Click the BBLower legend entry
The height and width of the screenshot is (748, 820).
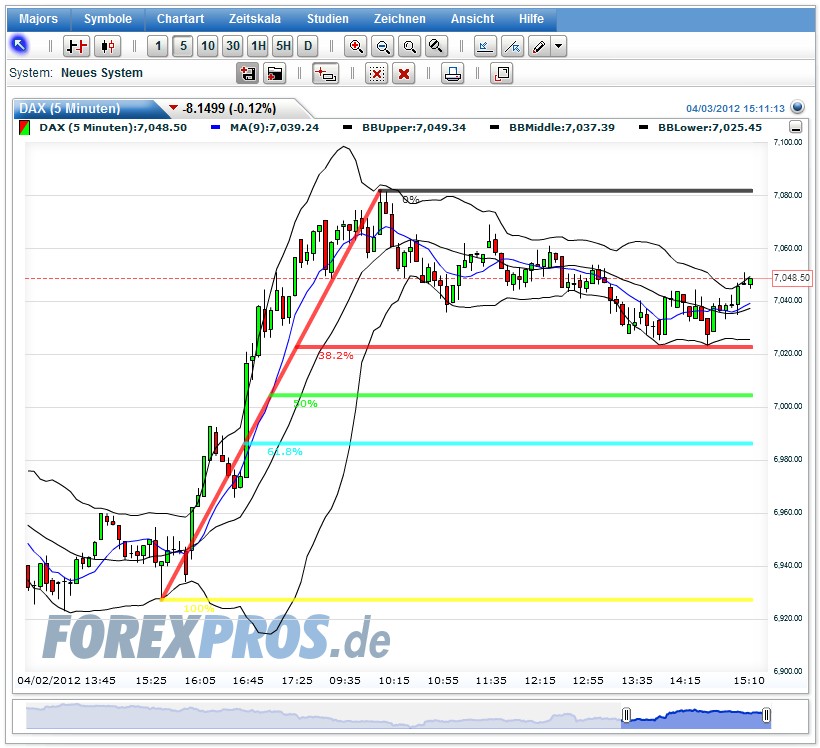click(700, 127)
